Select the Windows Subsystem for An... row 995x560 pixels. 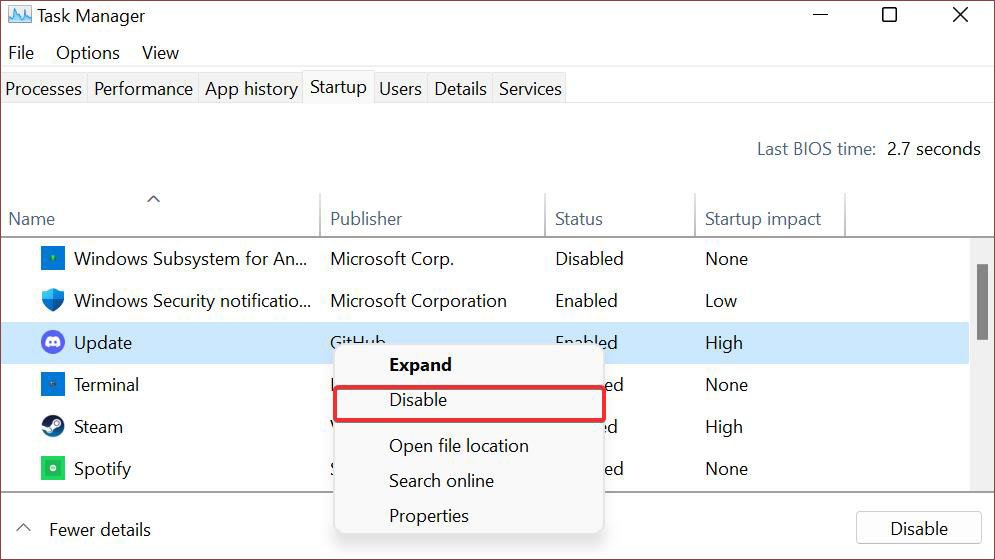click(485, 258)
